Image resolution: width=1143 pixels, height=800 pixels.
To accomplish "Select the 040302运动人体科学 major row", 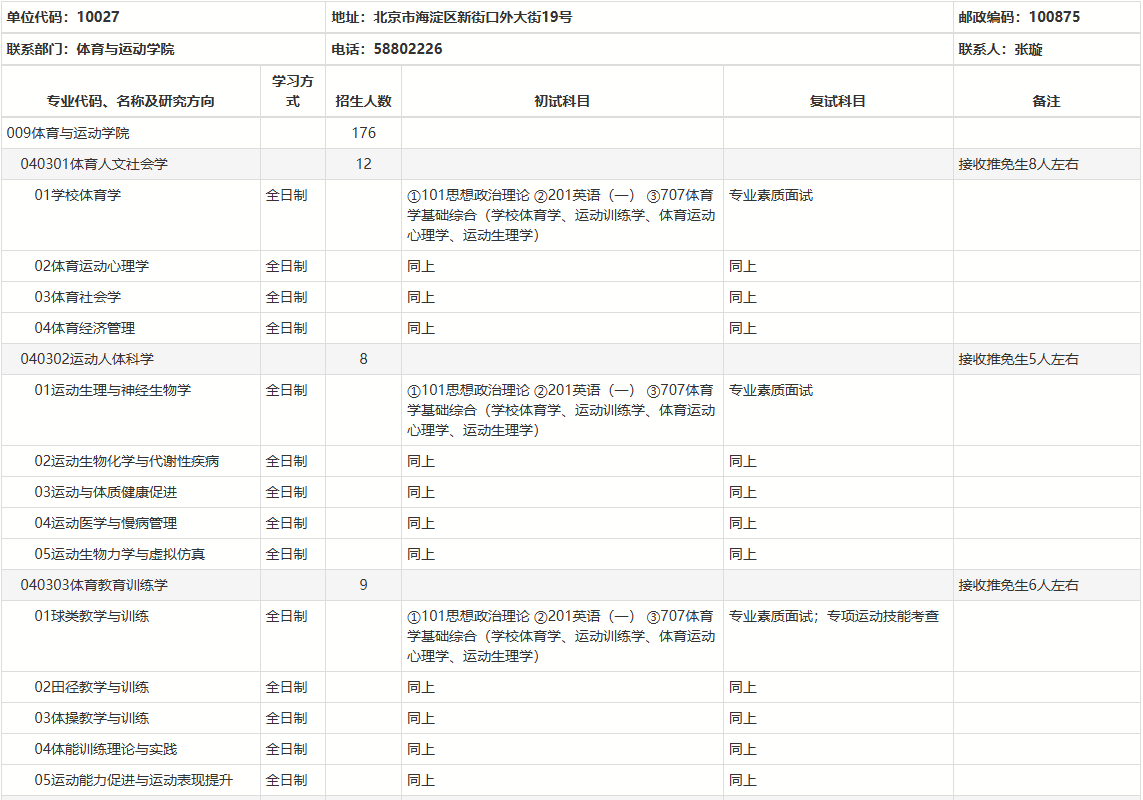I will click(x=87, y=359).
